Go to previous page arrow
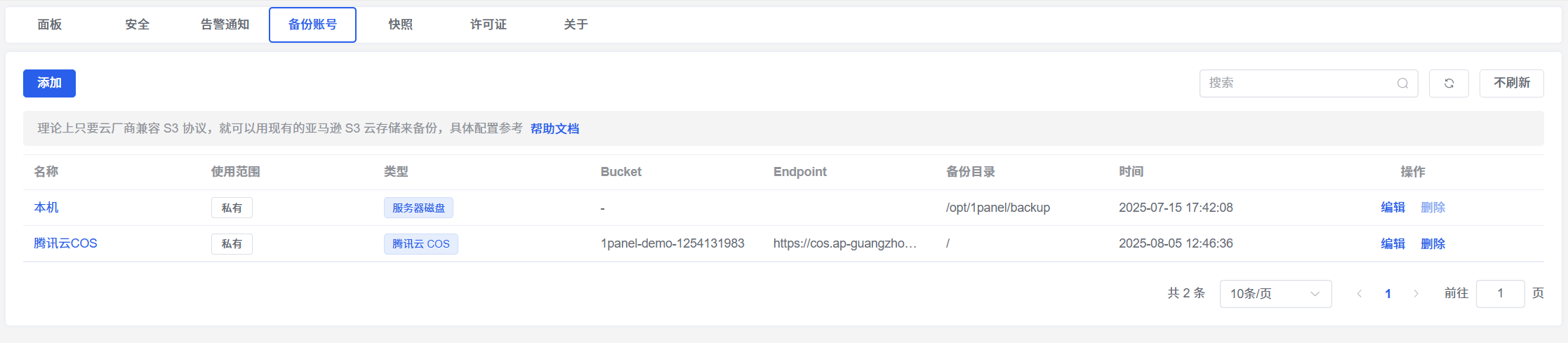 click(1360, 294)
